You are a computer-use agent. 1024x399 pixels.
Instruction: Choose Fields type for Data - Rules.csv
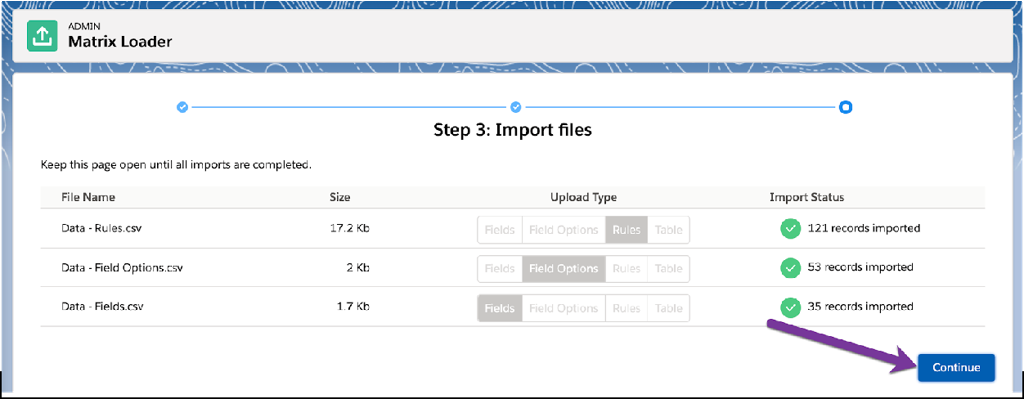(x=500, y=230)
